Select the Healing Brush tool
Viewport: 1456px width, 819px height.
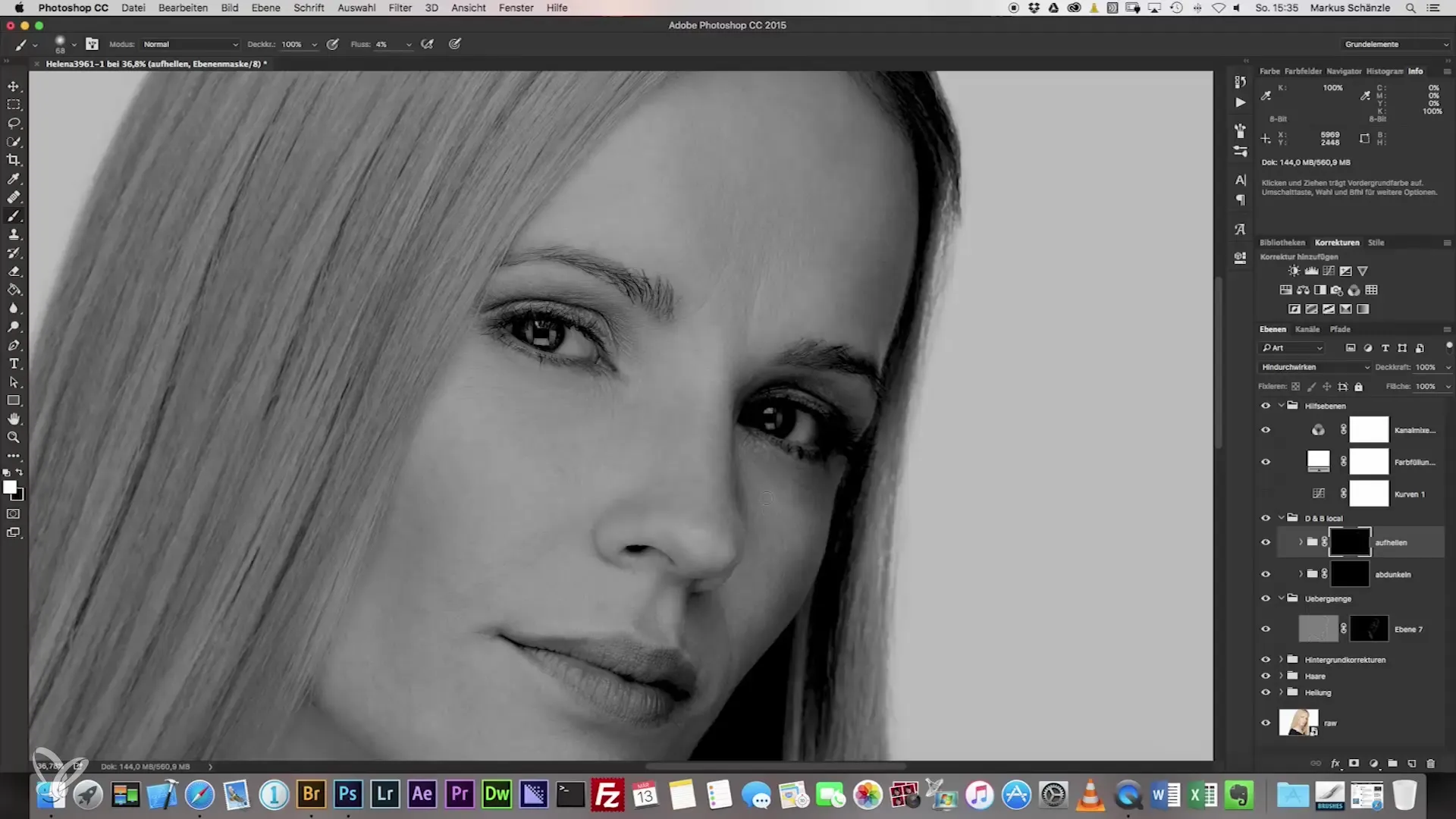tap(14, 197)
